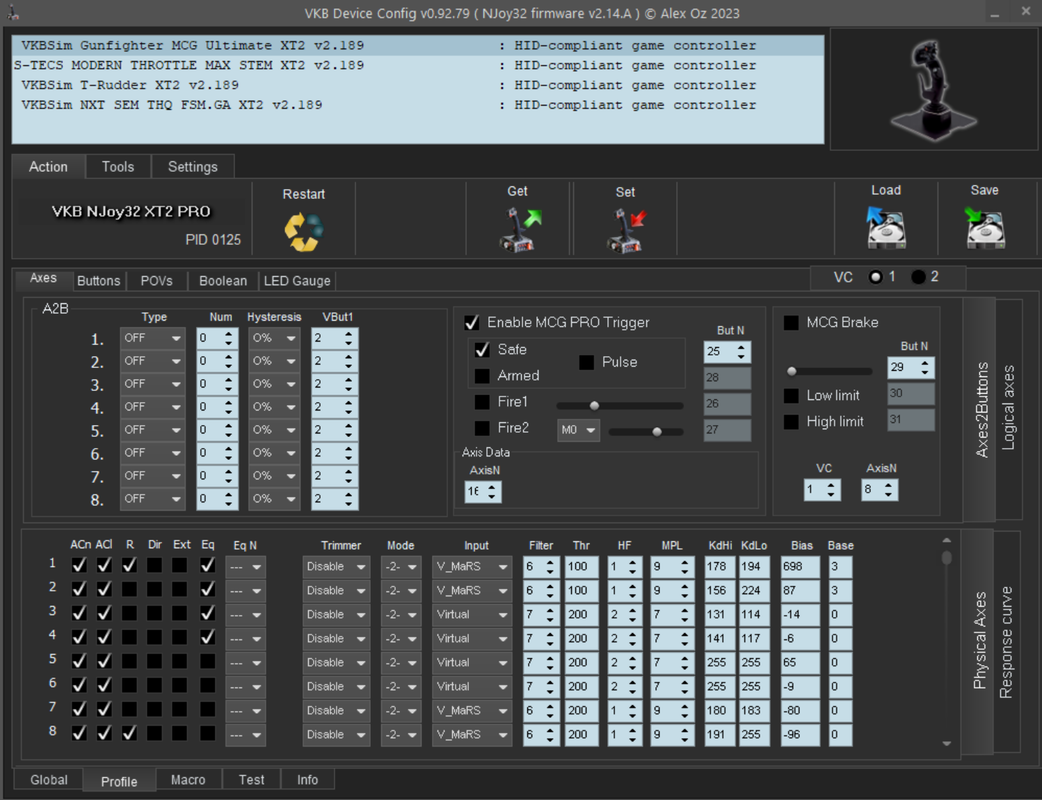The height and width of the screenshot is (800, 1042).
Task: Click the Set joystick icon
Action: (x=625, y=230)
